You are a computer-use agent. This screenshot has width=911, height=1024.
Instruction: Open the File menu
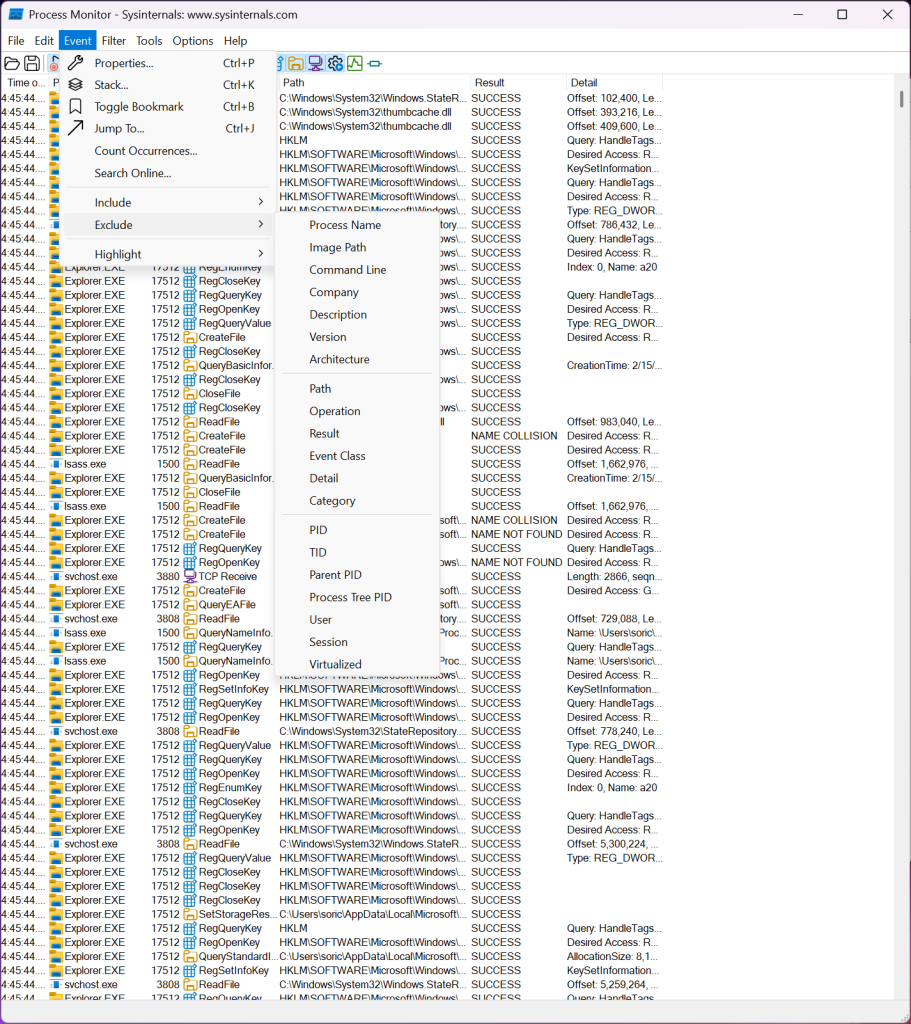click(x=16, y=40)
